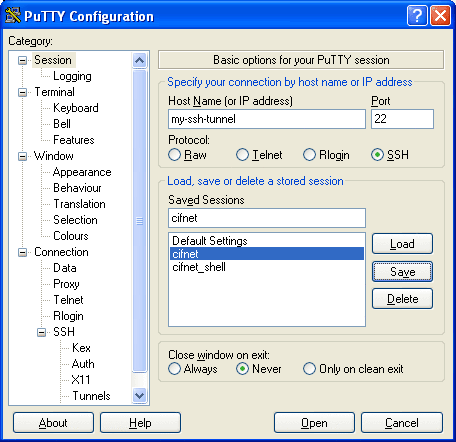Collapse the Window tree node
Viewport: 456px width, 442px height.
coord(22,156)
